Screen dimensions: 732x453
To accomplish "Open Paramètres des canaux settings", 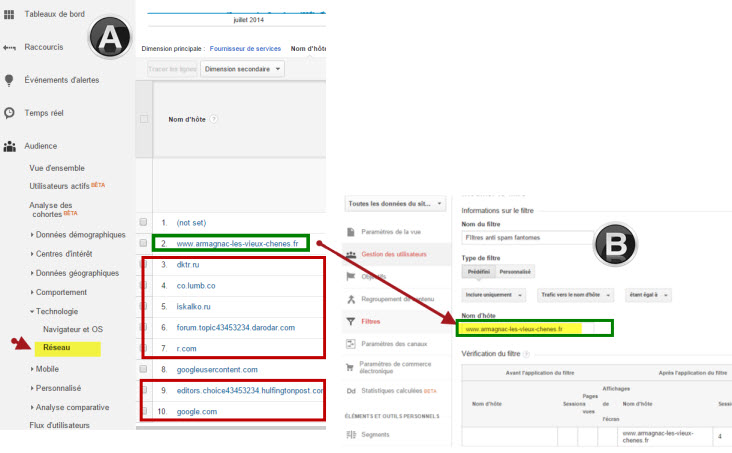I will (394, 344).
